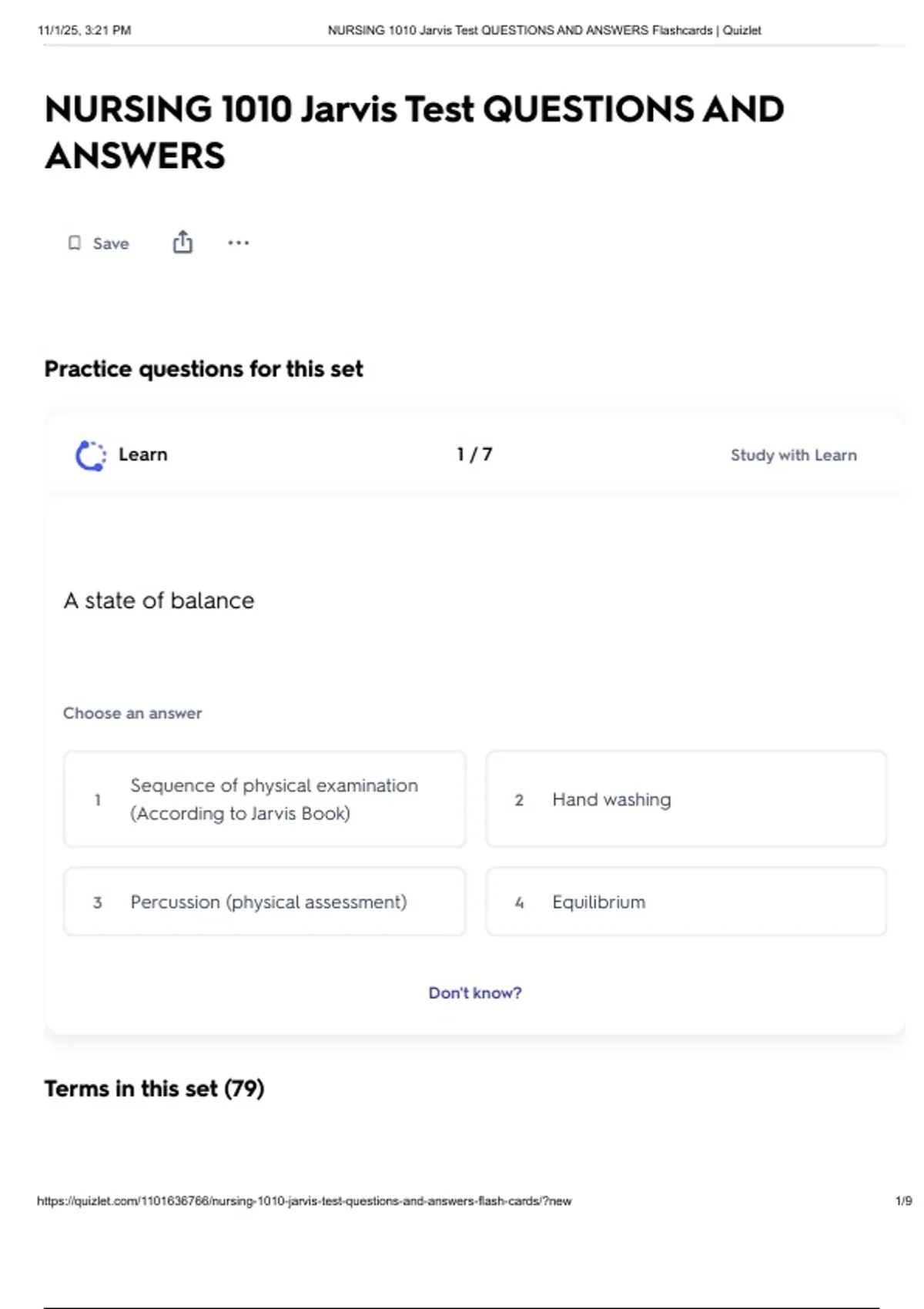Select answer 1 Sequence of physical examination
This screenshot has width=924, height=1309.
coord(265,799)
